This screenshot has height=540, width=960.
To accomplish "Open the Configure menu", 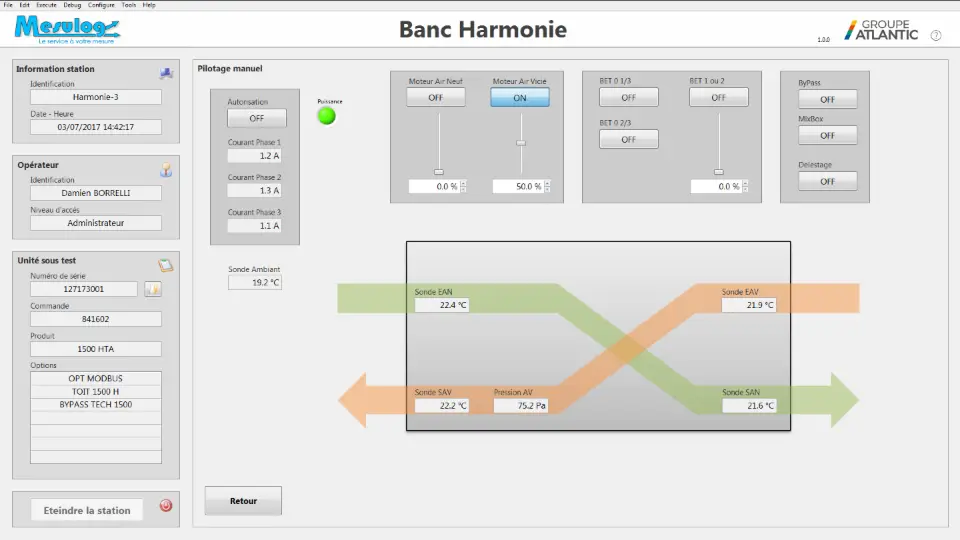I will (101, 5).
